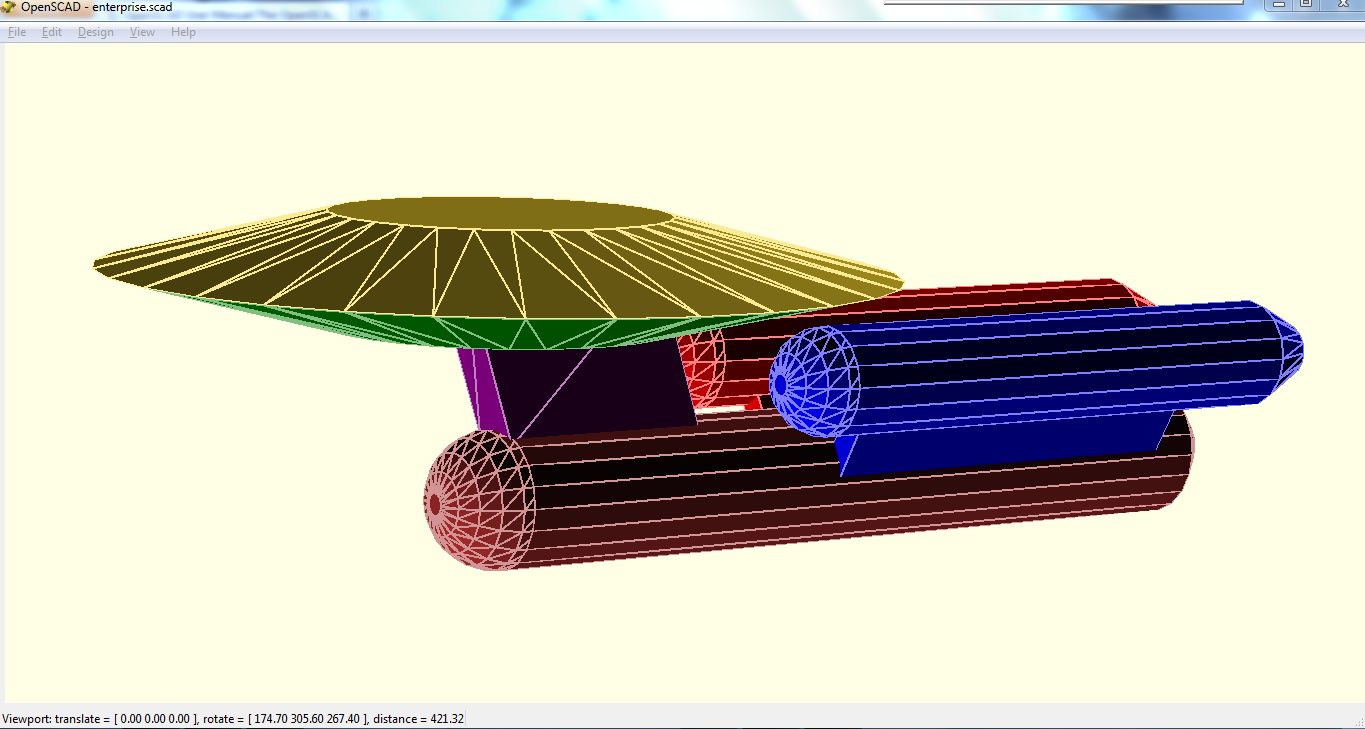Image resolution: width=1365 pixels, height=729 pixels.
Task: Open the View menu
Action: coord(143,32)
